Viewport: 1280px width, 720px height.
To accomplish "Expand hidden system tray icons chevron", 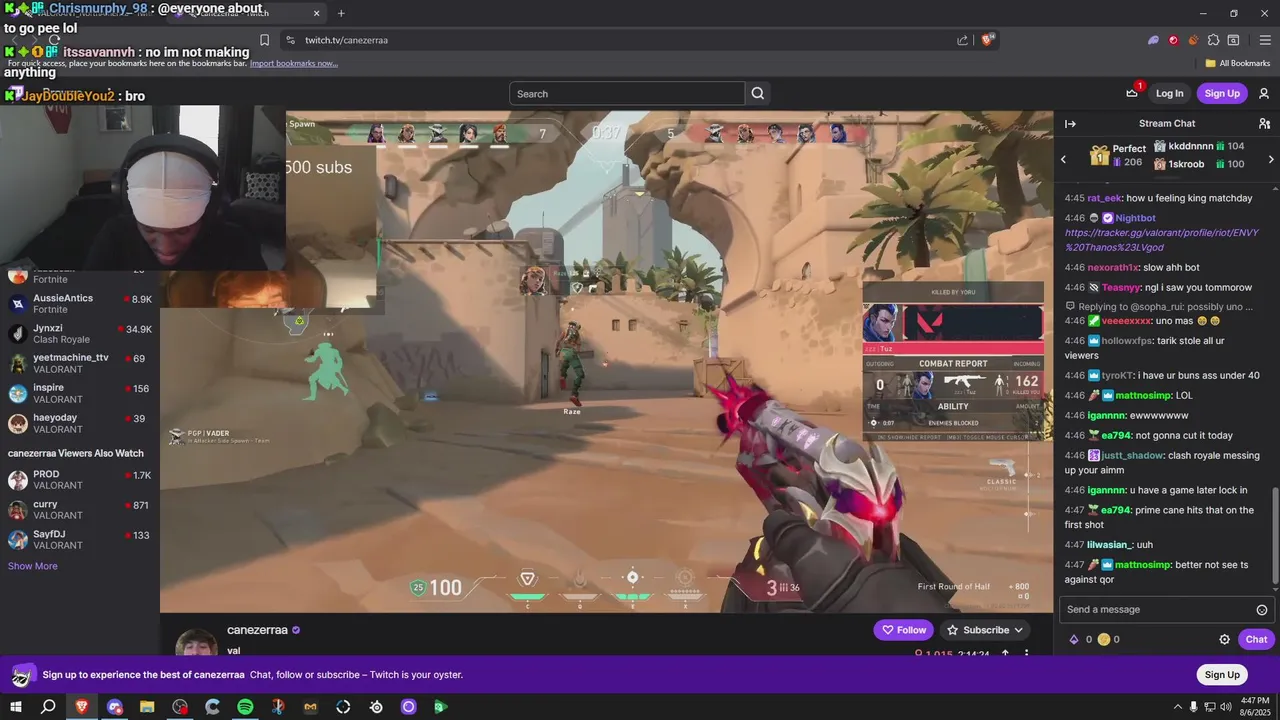I will pos(1176,707).
